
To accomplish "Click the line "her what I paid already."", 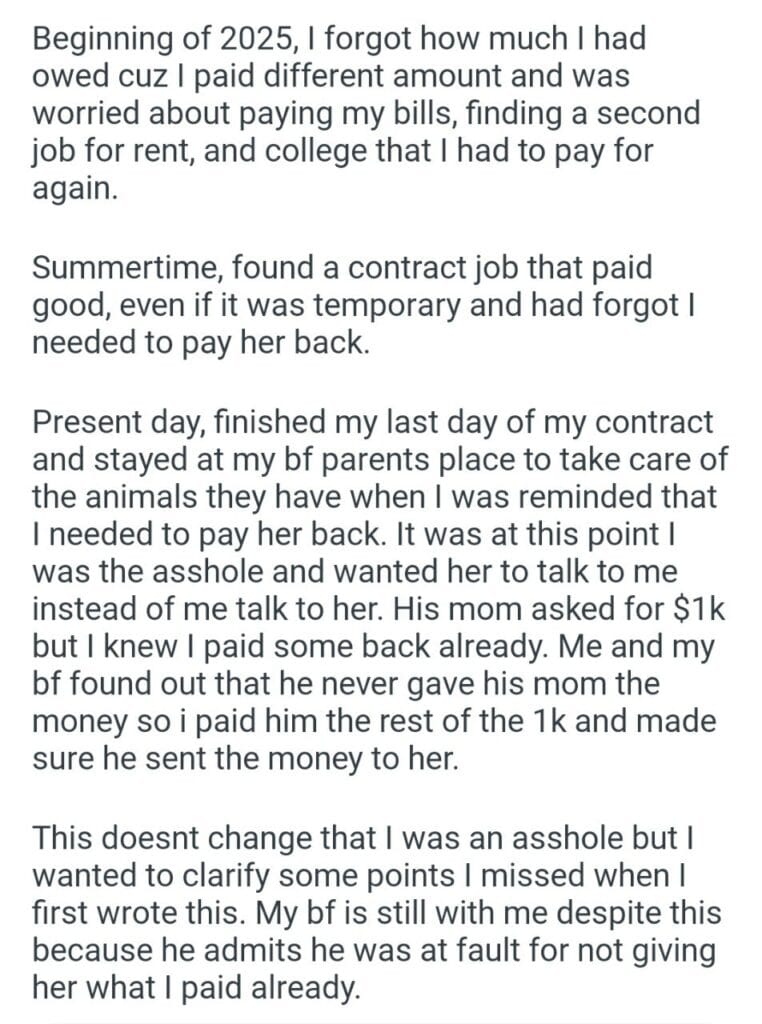I will click(x=195, y=988).
